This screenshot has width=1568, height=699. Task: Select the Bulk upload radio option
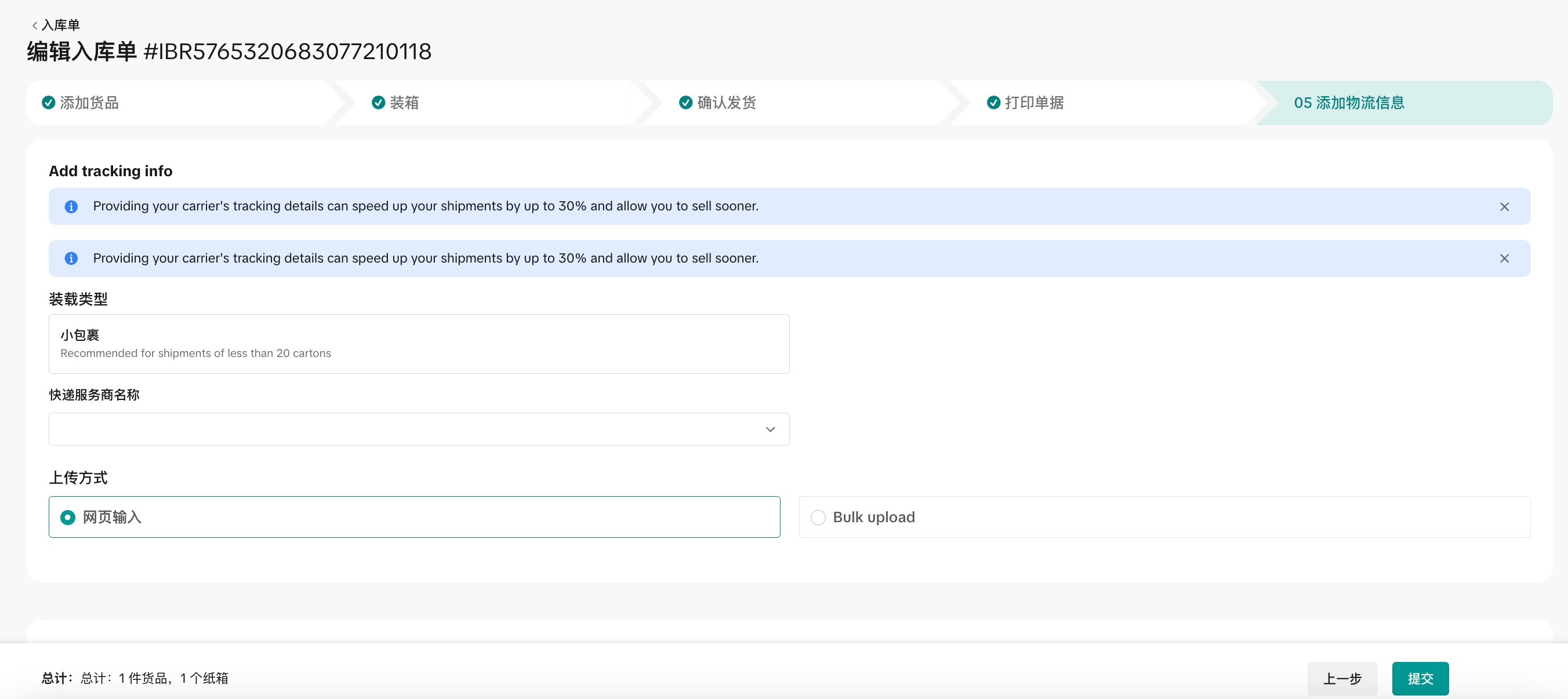[818, 517]
